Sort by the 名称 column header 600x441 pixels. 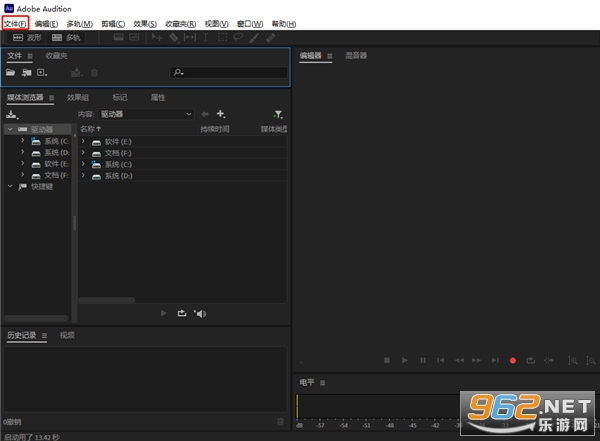(90, 129)
